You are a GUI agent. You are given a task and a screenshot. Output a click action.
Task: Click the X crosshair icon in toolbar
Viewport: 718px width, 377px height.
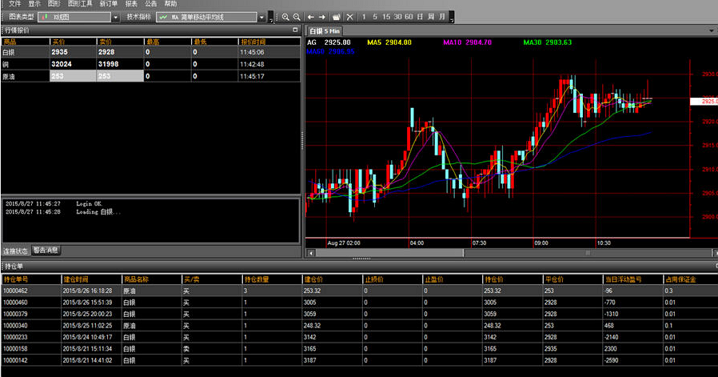point(350,17)
